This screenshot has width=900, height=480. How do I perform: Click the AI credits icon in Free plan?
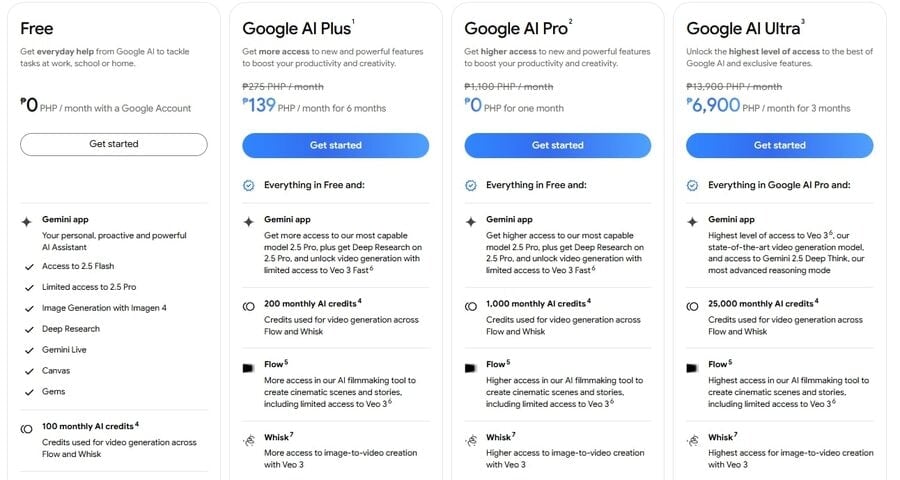(27, 427)
